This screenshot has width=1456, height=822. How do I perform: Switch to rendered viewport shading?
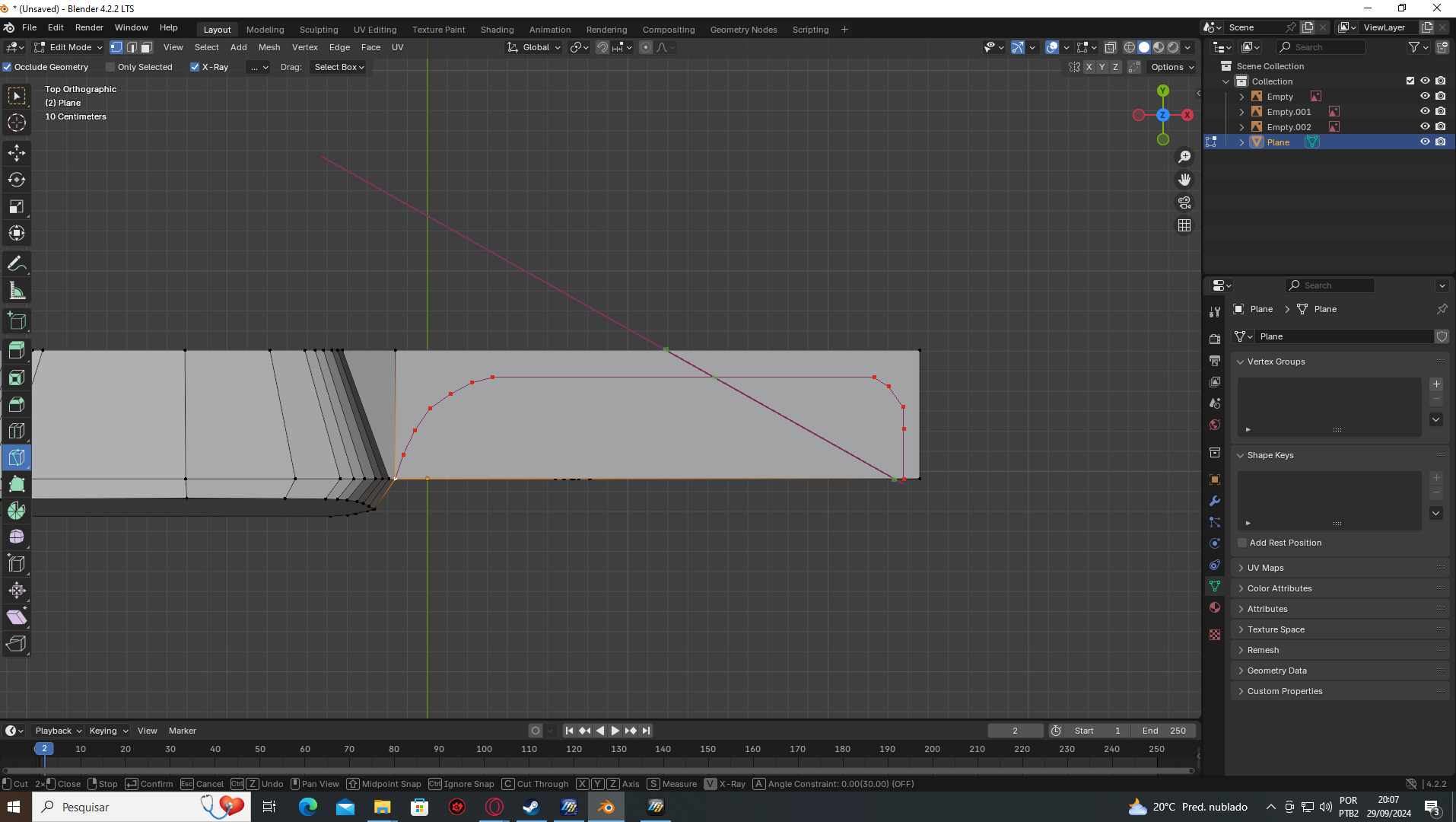pyautogui.click(x=1174, y=47)
